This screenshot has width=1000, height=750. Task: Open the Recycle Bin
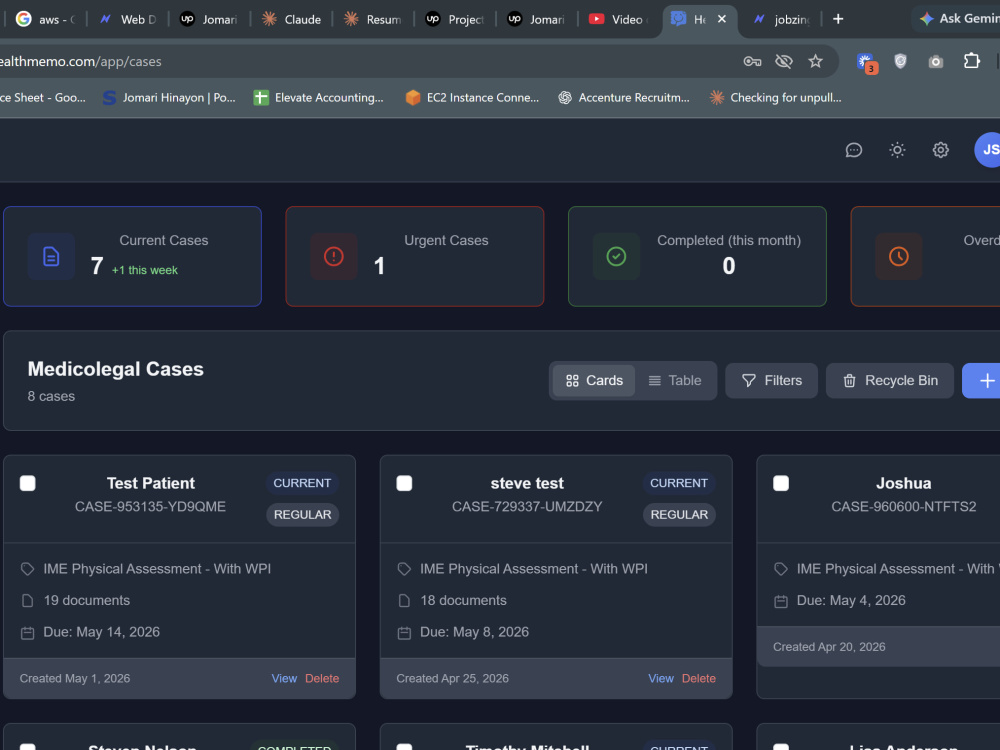coord(890,381)
